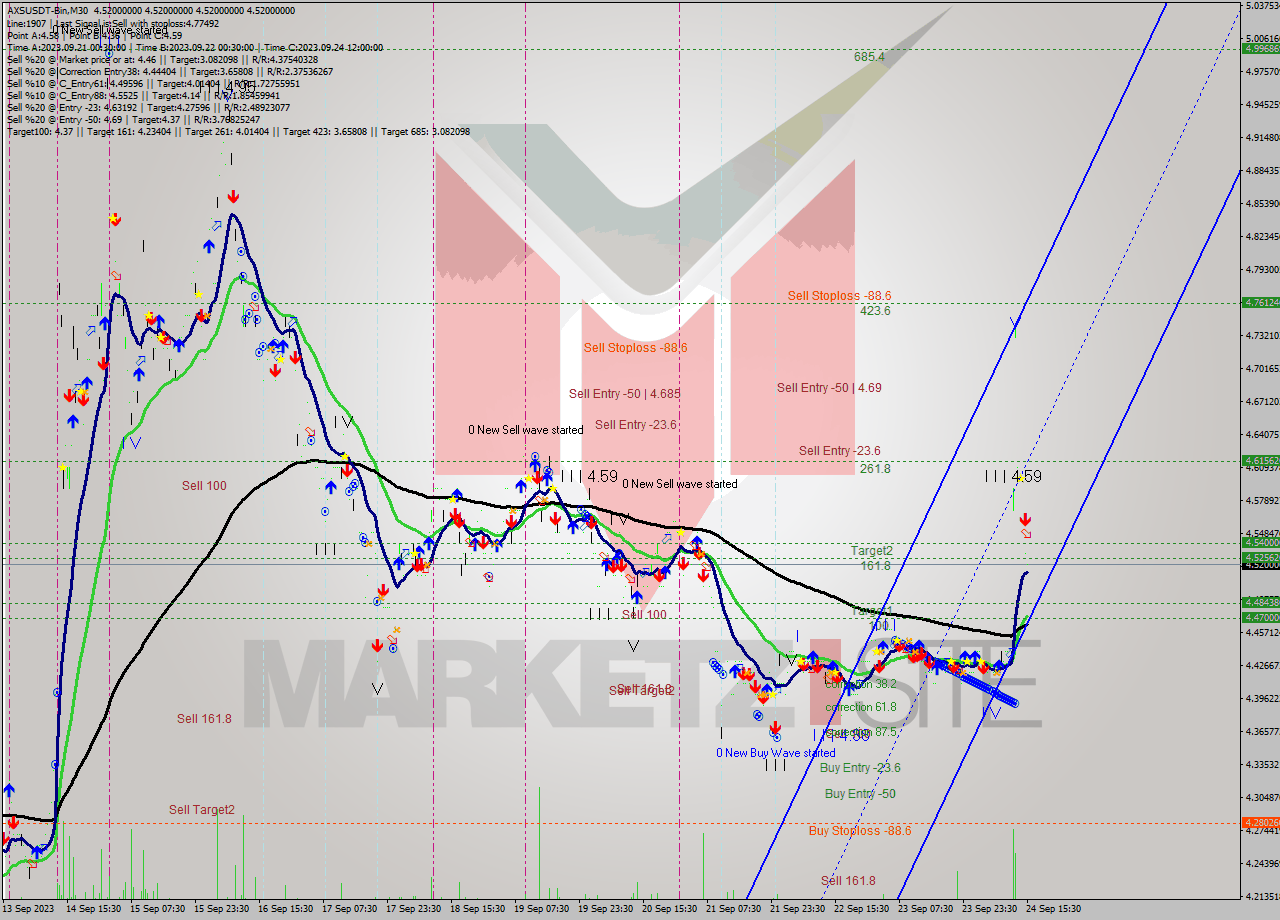The height and width of the screenshot is (920, 1280).
Task: Click the red 'Sell Target2' label
Action: tap(201, 810)
